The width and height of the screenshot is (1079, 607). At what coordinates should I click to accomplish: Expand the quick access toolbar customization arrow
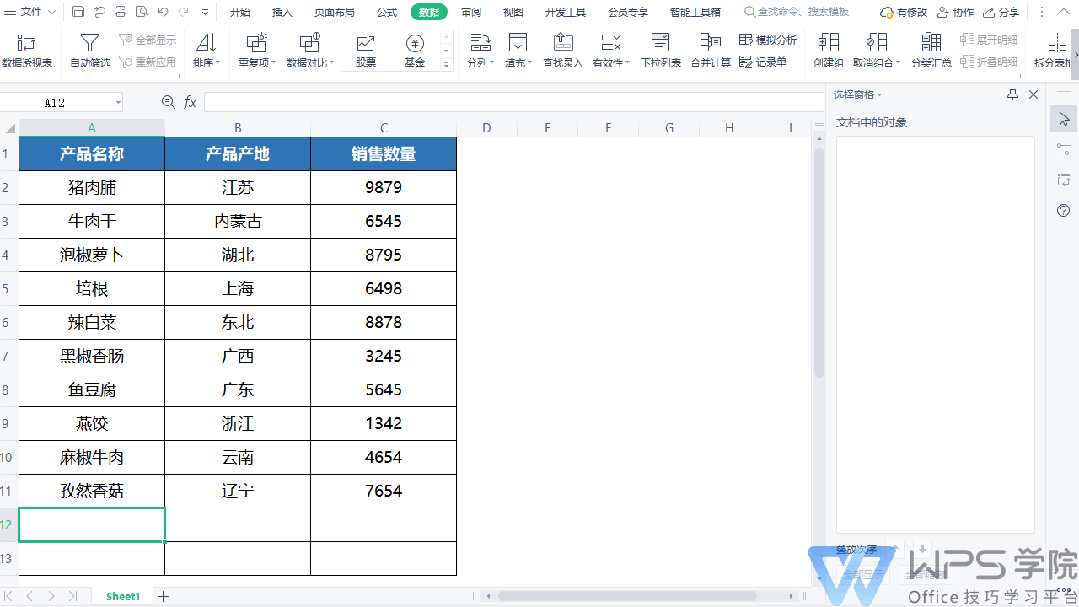[x=205, y=12]
